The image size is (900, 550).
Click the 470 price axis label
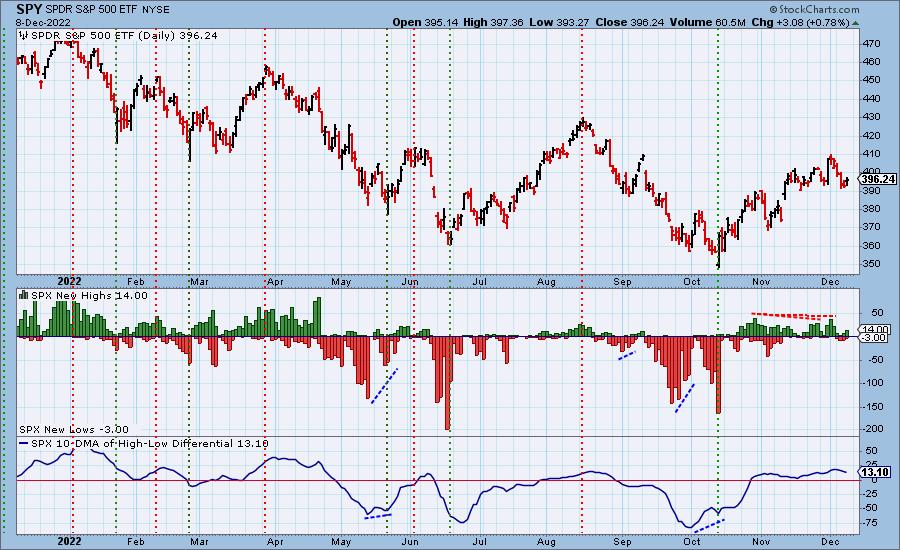pos(871,44)
